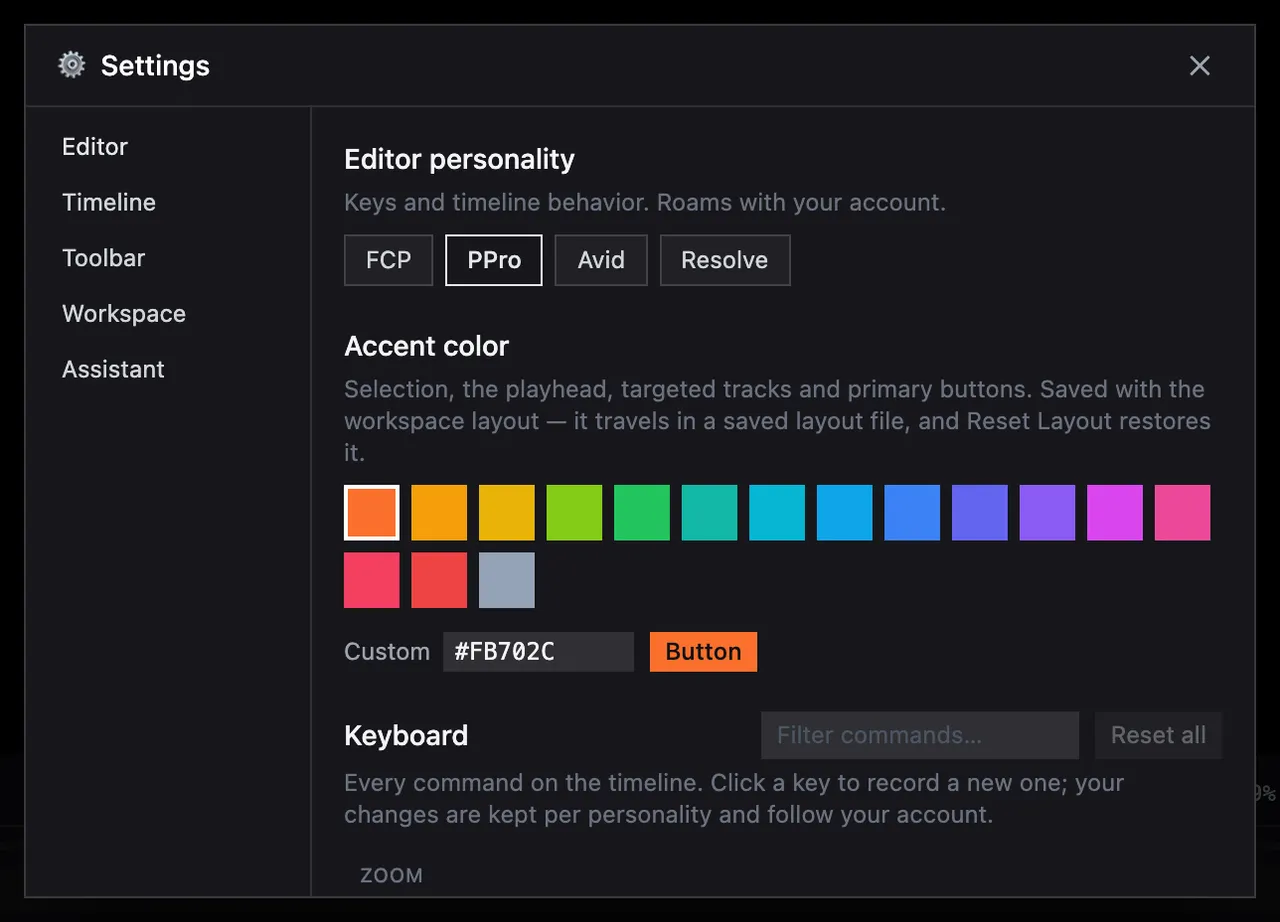The image size is (1280, 922).
Task: Open the Editor settings section
Action: pos(95,147)
